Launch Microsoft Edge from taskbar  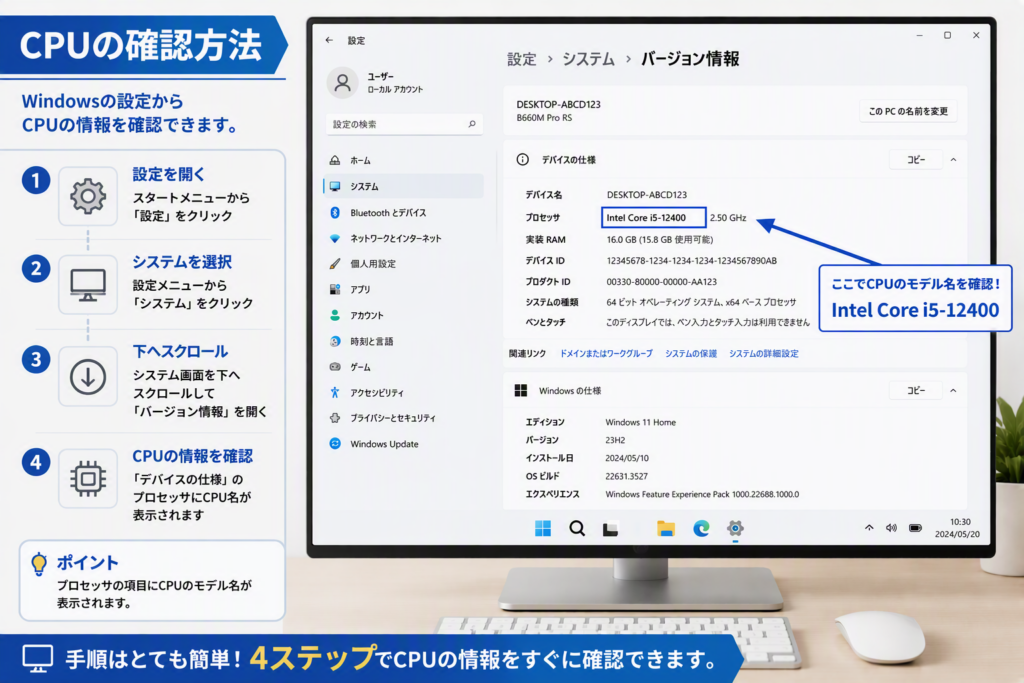coord(701,528)
